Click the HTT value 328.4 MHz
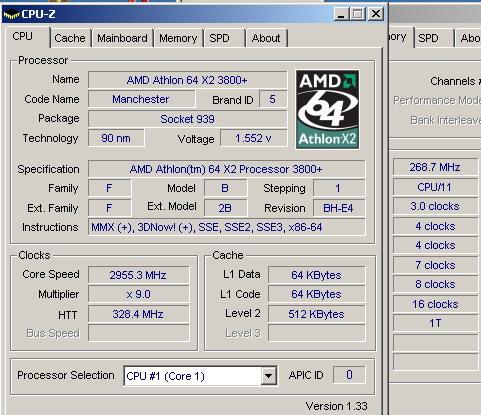481x415 pixels. [138, 314]
